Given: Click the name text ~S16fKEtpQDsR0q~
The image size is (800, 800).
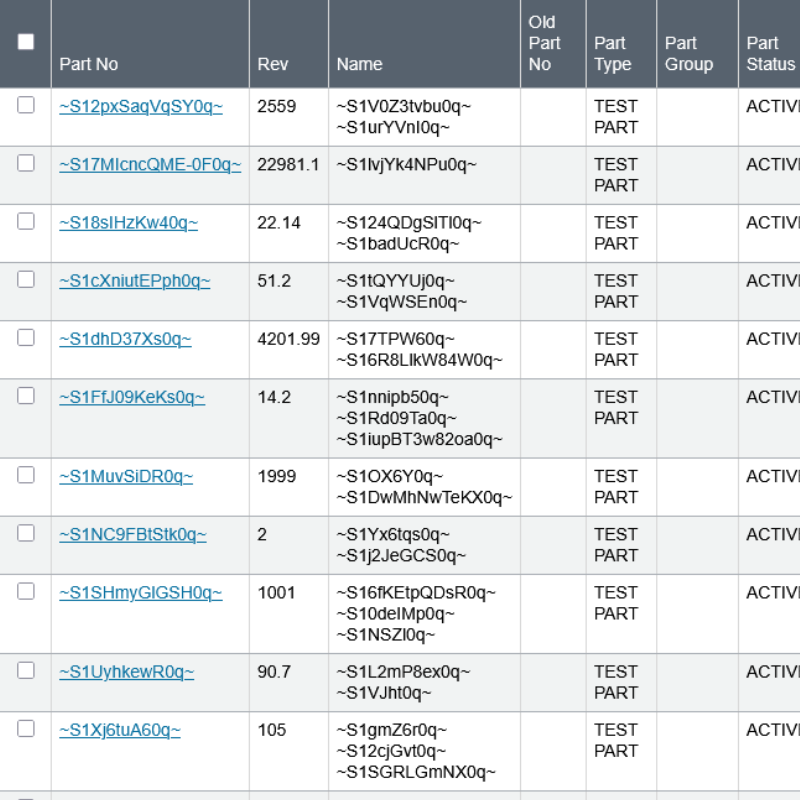Looking at the screenshot, I should [416, 593].
